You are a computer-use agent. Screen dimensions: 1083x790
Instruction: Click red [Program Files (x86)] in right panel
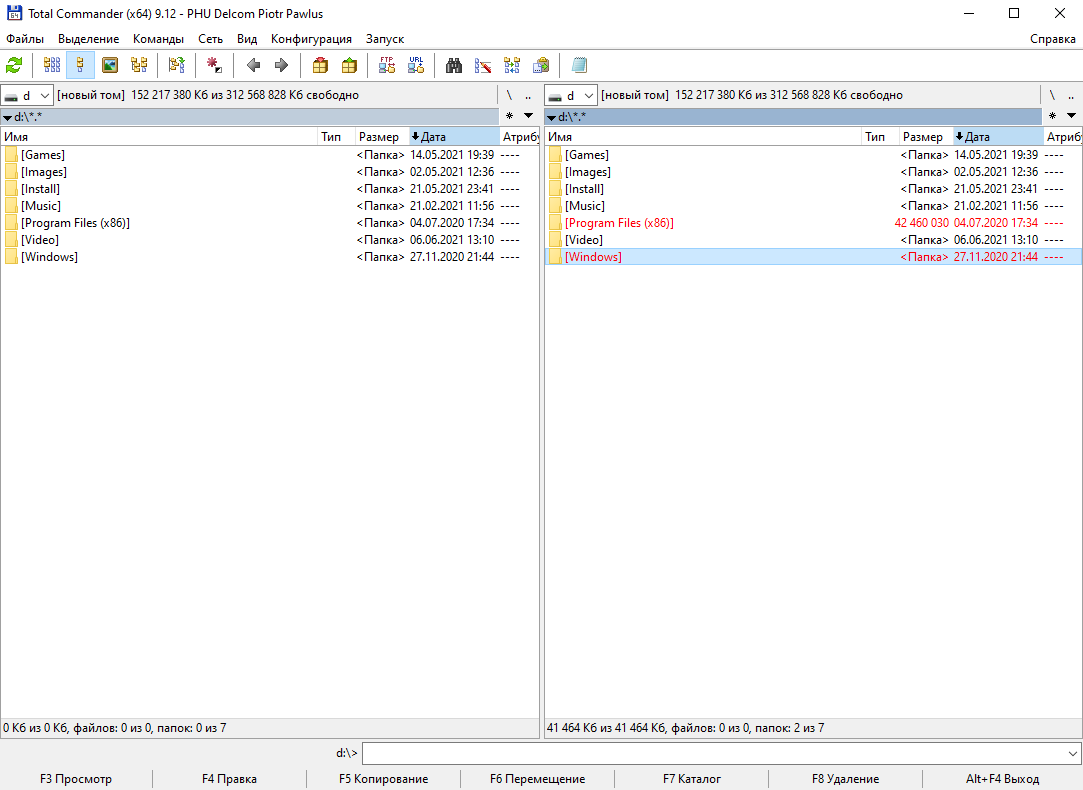point(814,223)
